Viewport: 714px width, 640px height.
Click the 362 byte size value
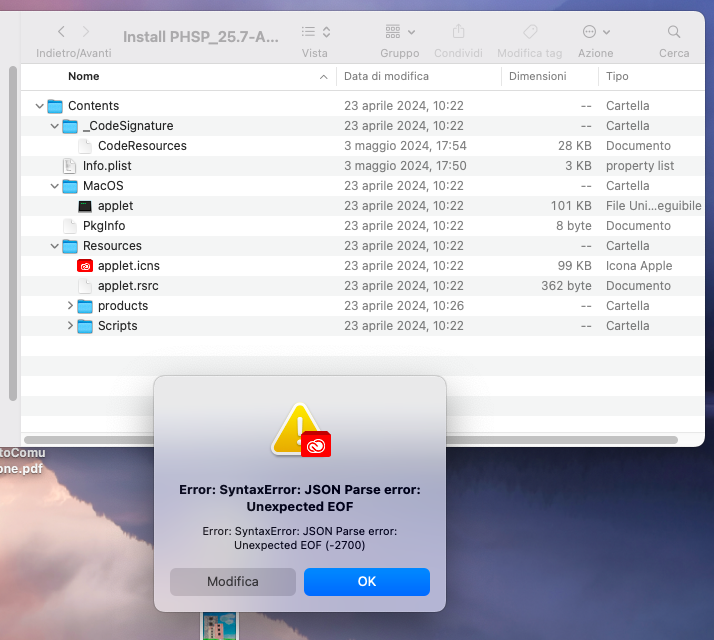(566, 286)
